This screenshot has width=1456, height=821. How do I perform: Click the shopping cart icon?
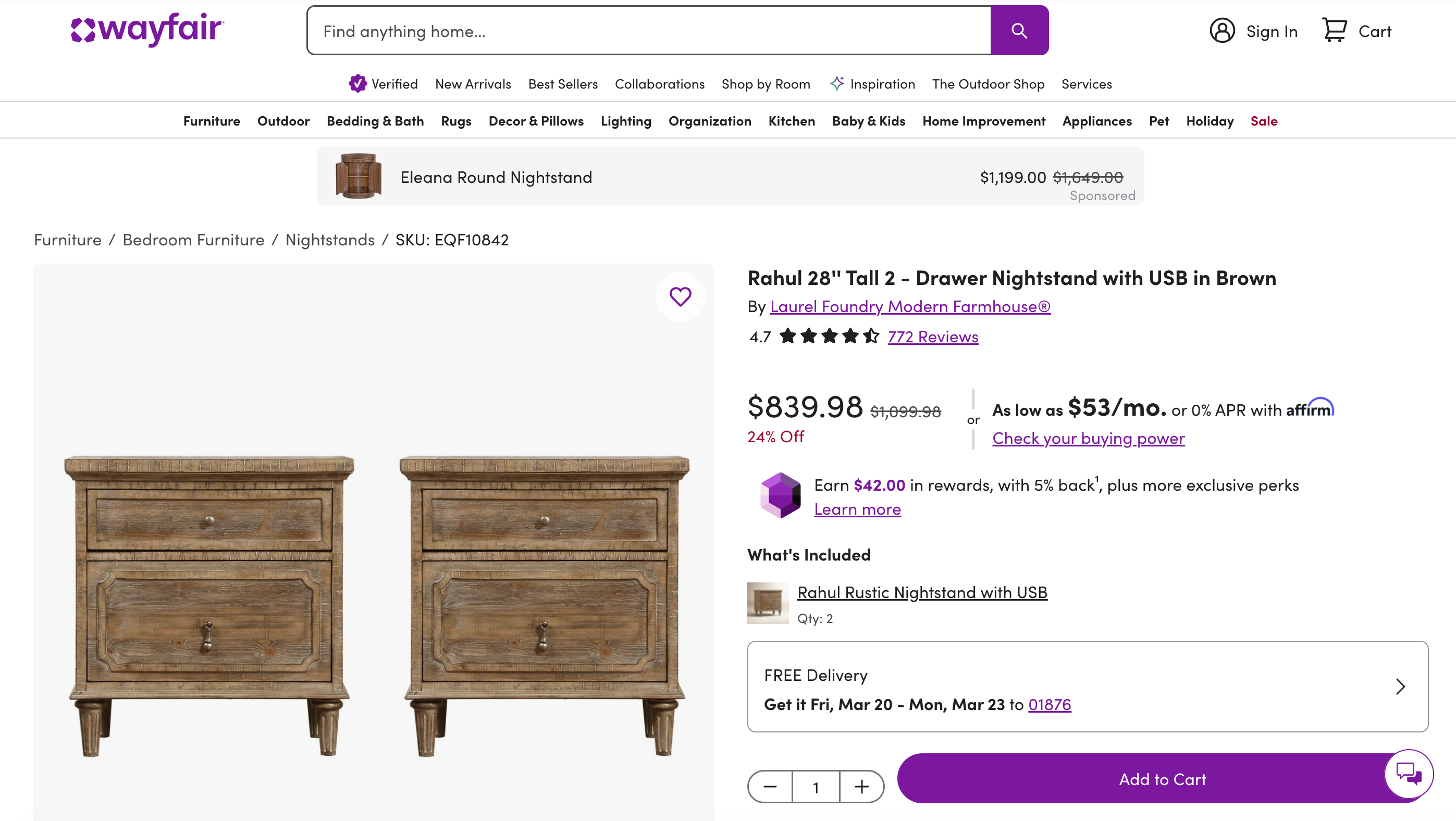(x=1335, y=31)
